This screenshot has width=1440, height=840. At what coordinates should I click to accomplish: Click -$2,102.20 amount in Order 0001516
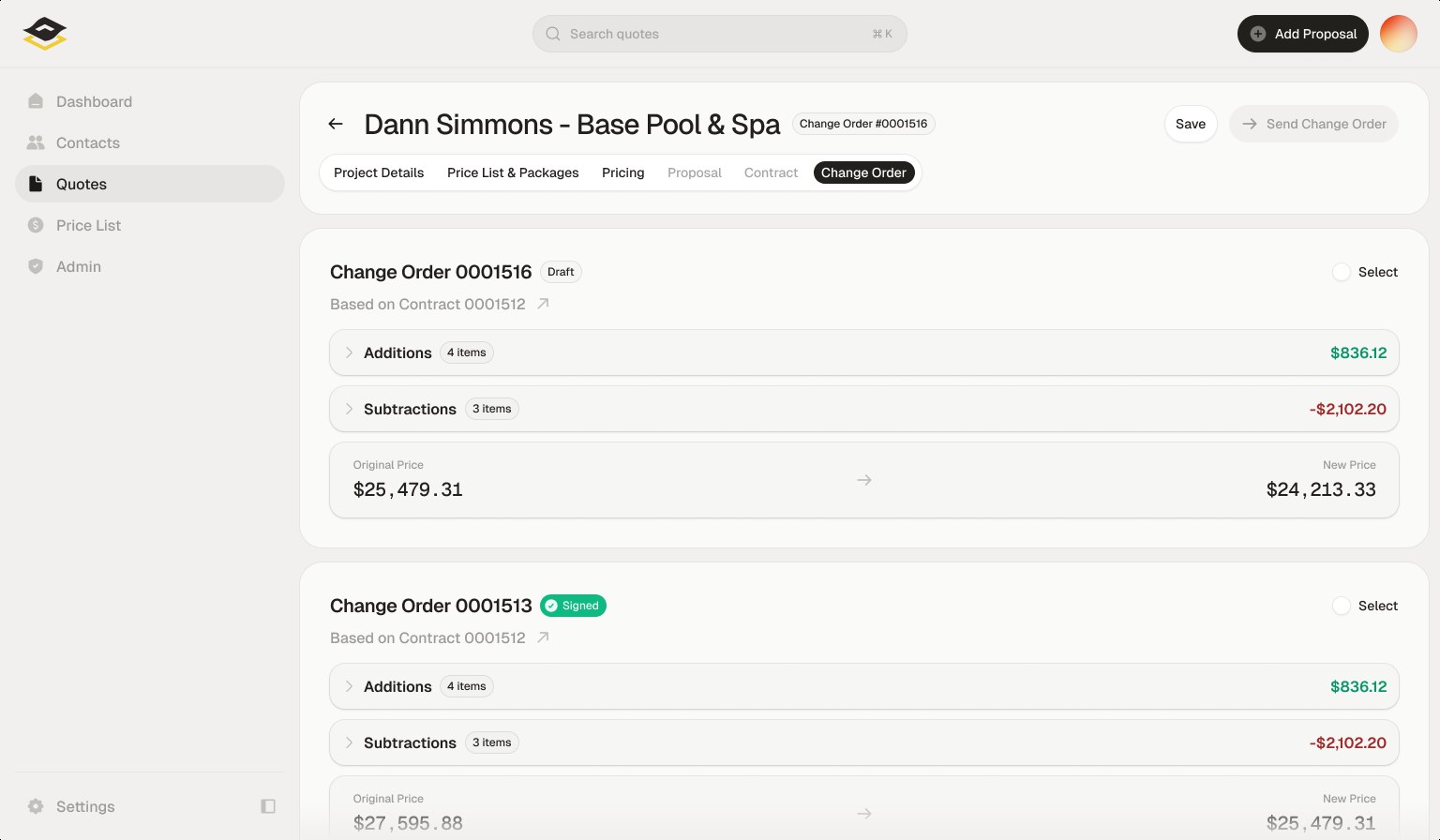[1347, 409]
